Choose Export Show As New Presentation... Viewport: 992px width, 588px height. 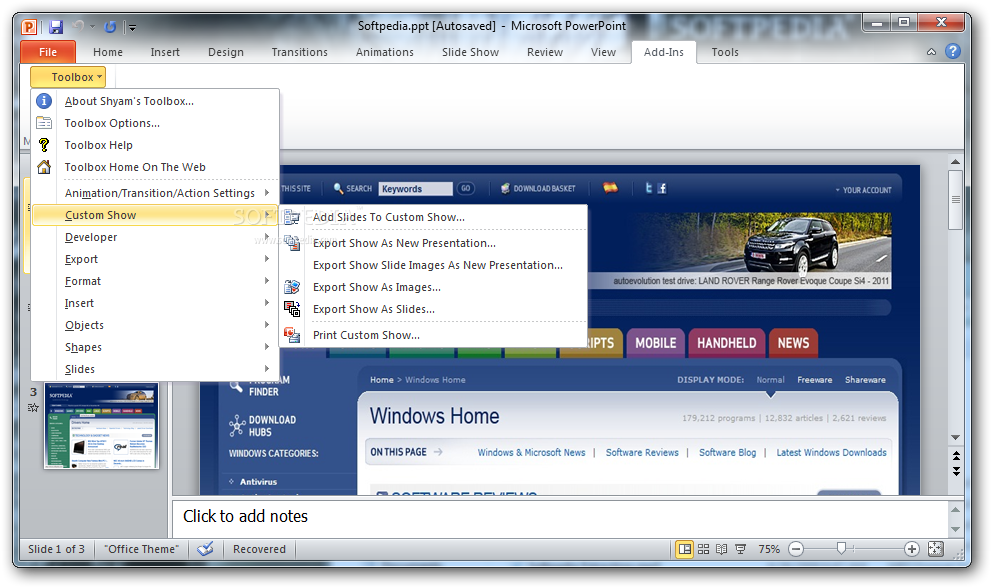tap(434, 243)
